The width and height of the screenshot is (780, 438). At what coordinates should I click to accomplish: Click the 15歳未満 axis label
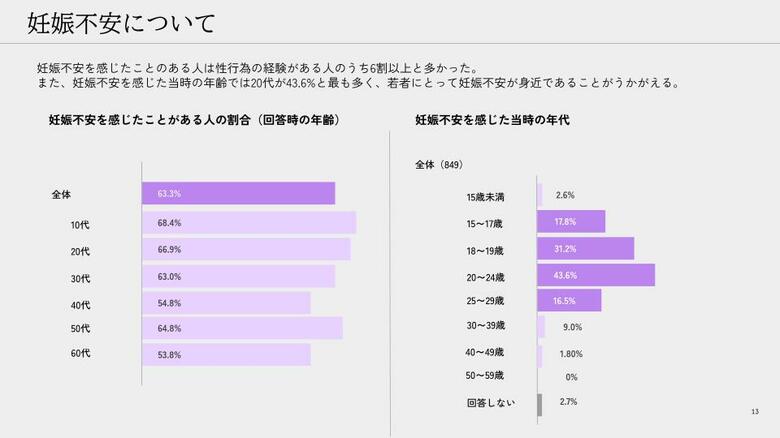(x=485, y=197)
